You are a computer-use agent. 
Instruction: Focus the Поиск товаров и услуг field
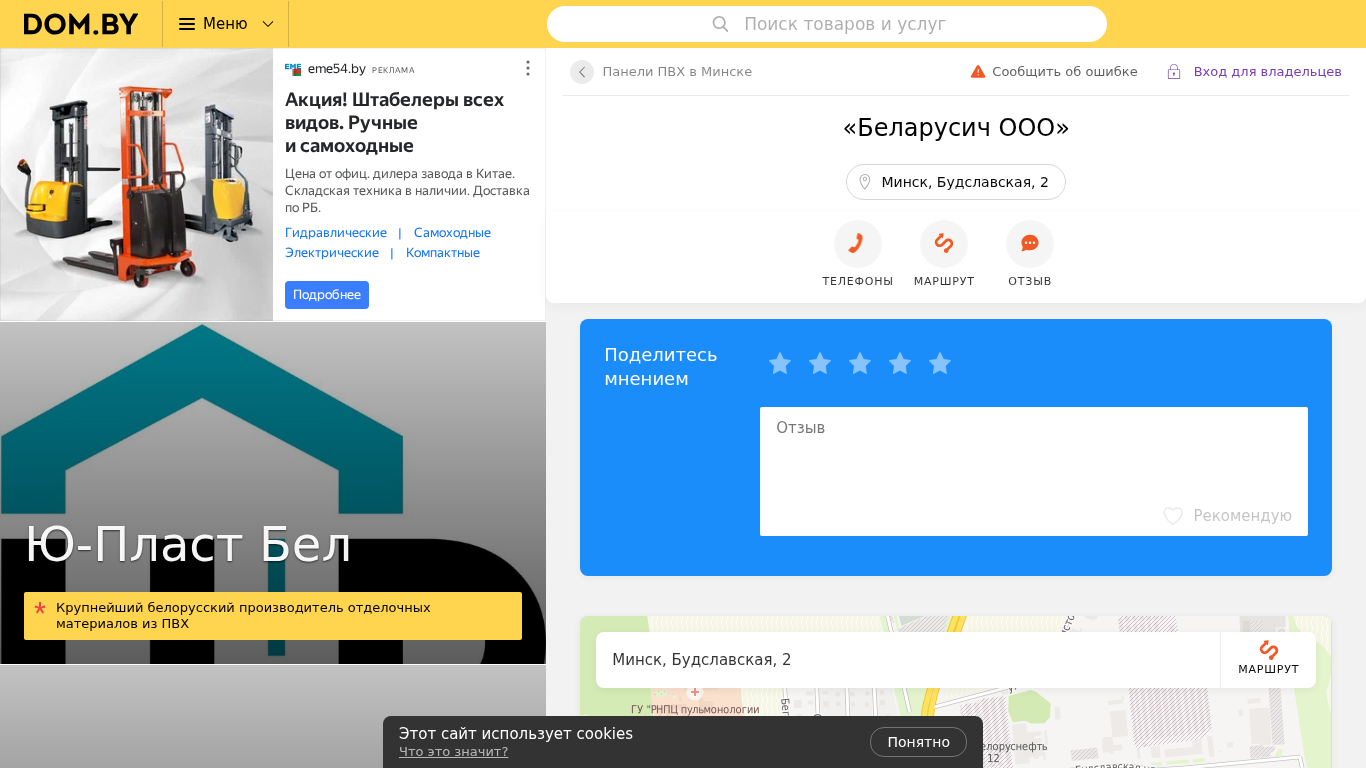click(827, 24)
